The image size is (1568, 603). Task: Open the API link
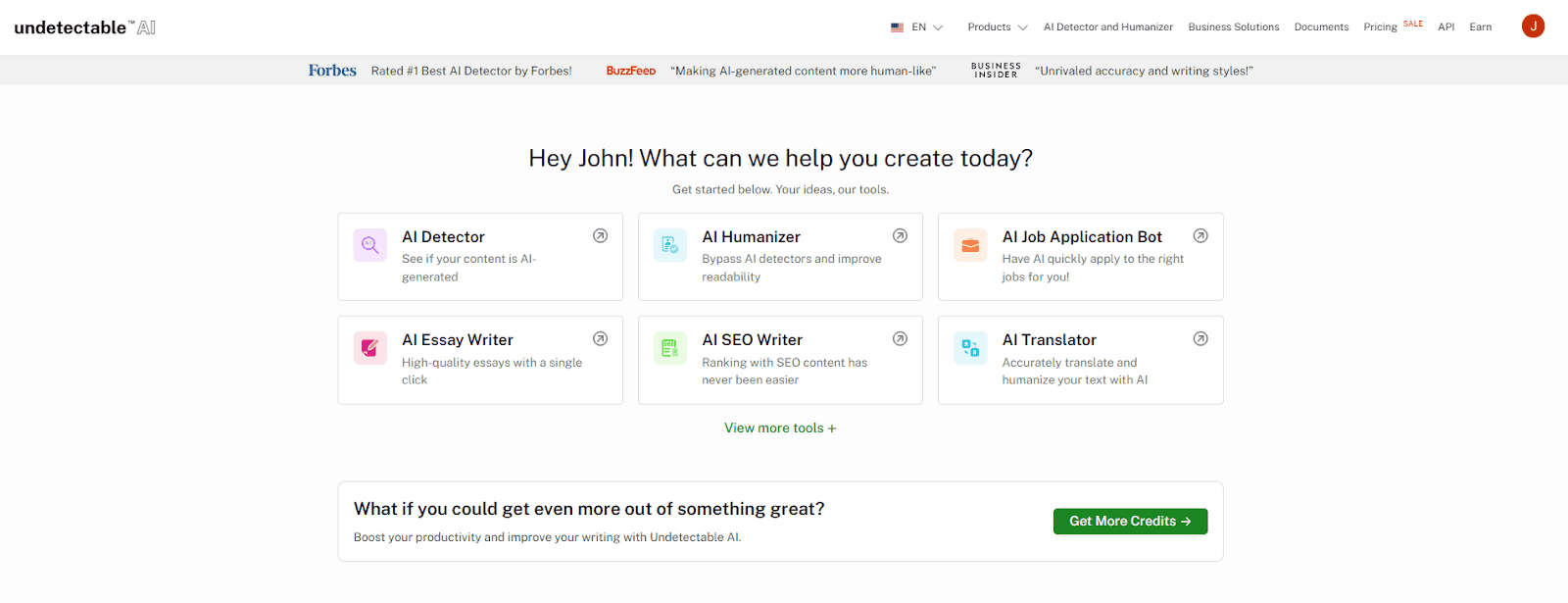pyautogui.click(x=1445, y=27)
